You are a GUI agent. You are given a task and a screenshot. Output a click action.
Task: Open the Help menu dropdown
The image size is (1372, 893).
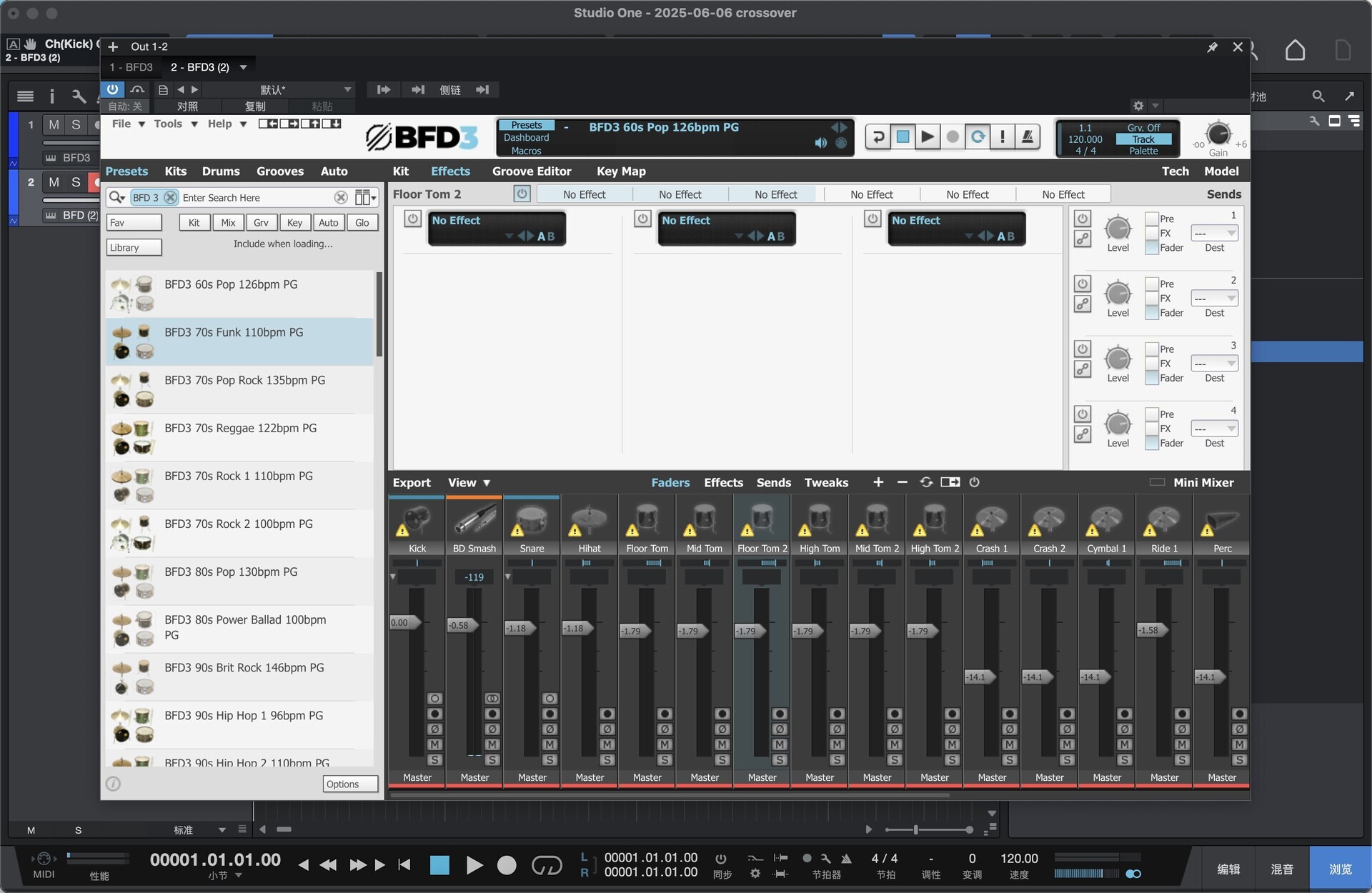[x=227, y=124]
